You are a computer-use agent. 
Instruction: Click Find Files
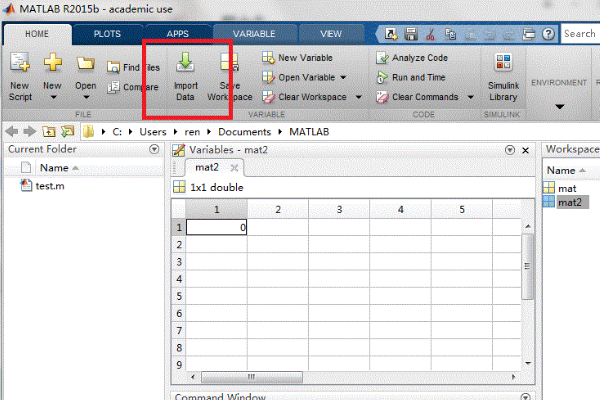133,67
